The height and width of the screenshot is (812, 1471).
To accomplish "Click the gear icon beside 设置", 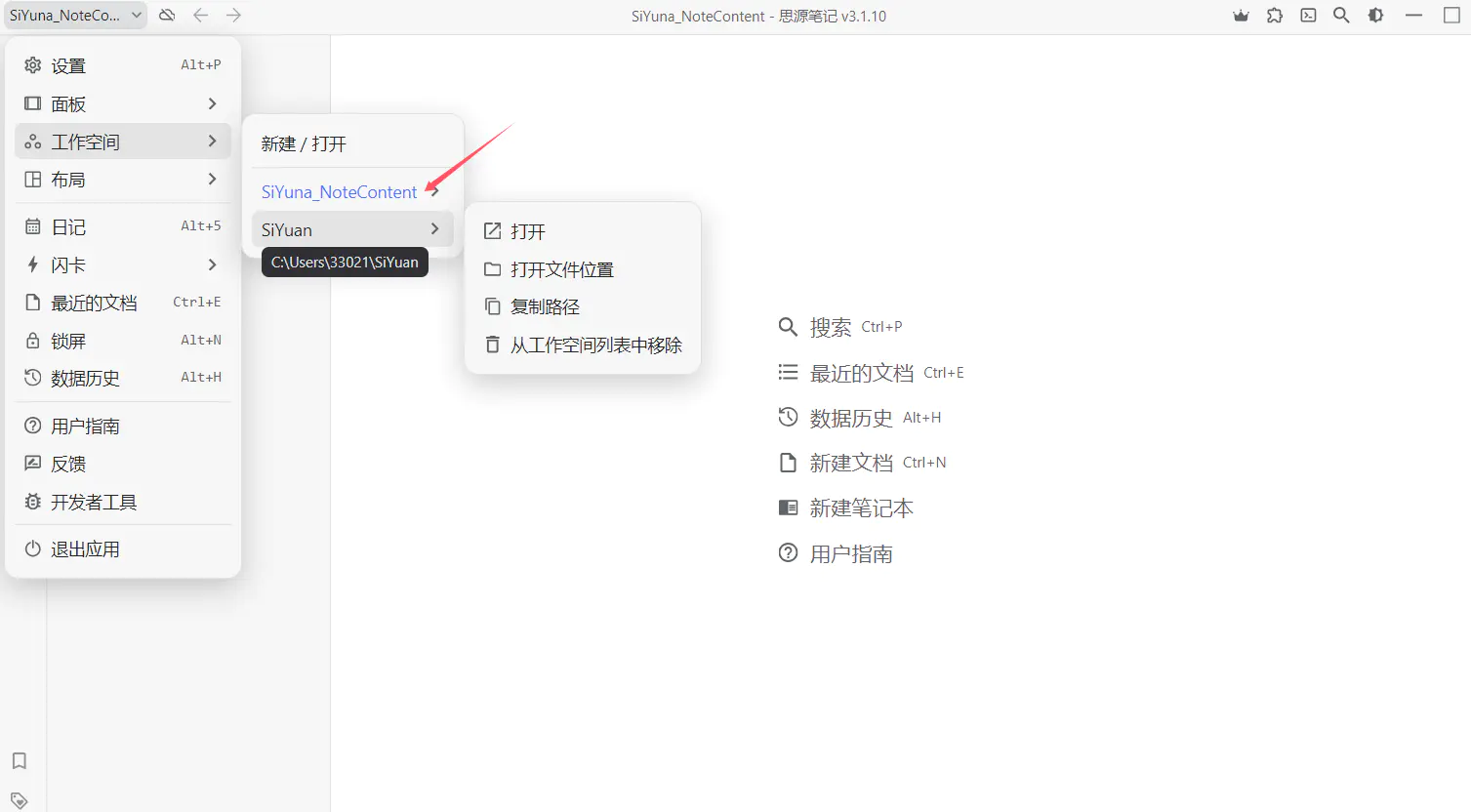I will coord(33,65).
